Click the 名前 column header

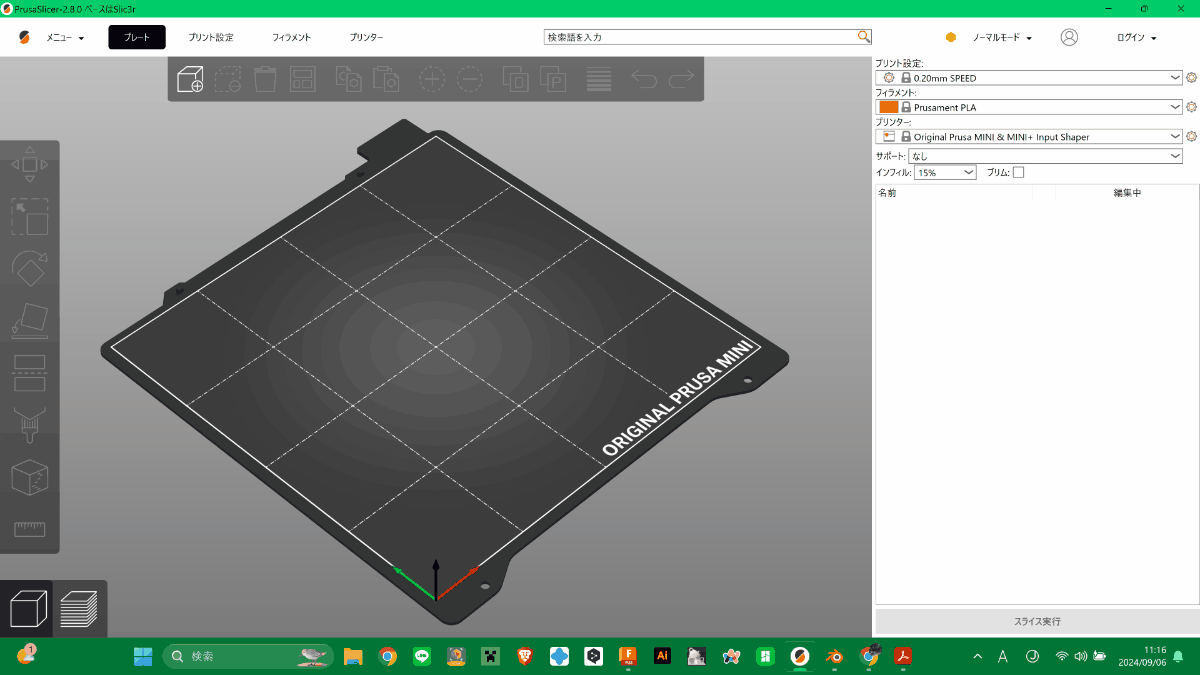coord(887,193)
